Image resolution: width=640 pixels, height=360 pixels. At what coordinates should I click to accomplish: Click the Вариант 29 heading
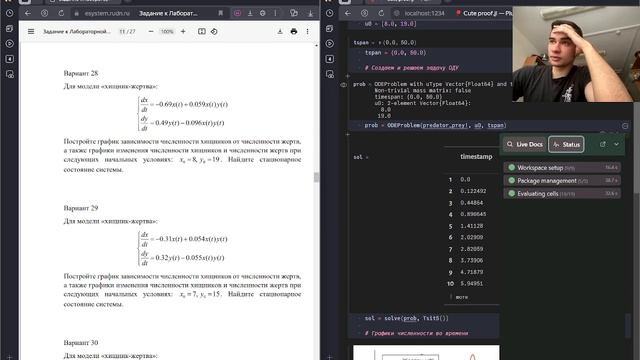click(81, 208)
